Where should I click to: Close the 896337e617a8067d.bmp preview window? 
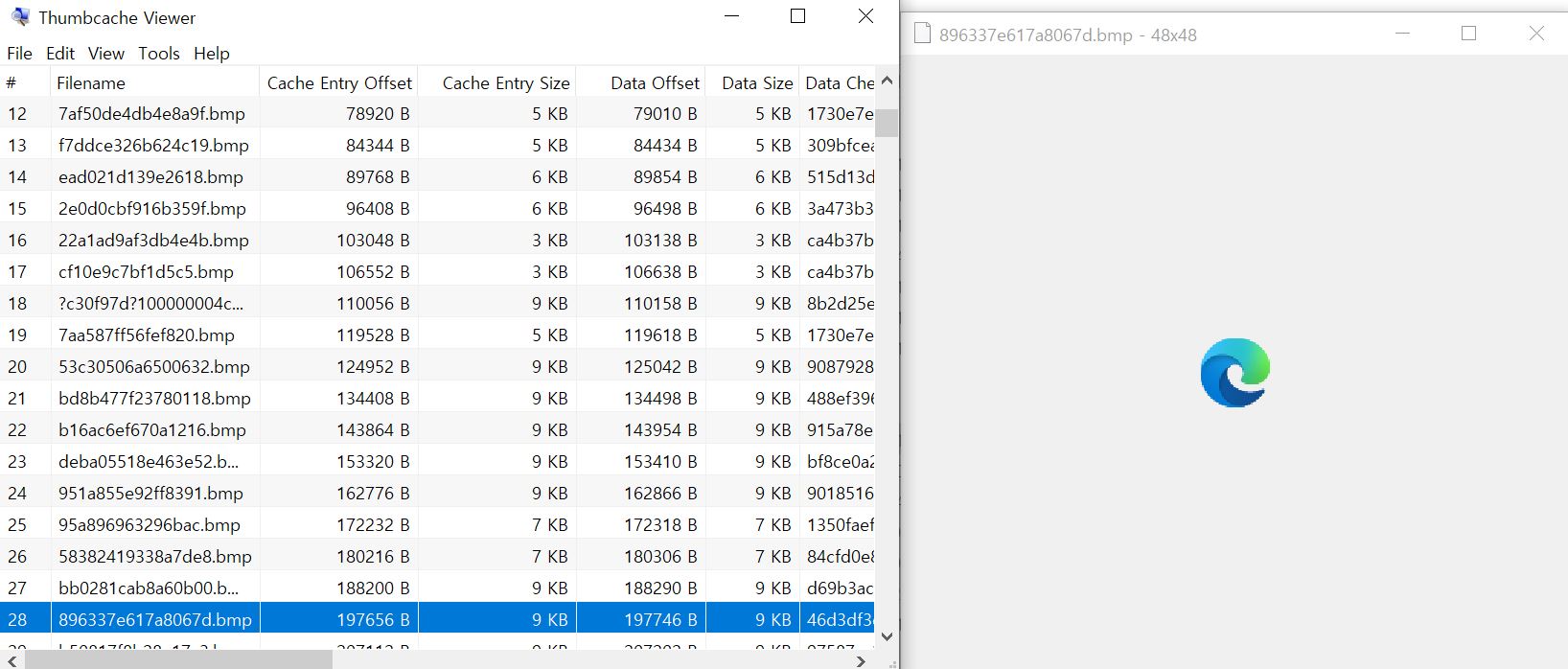coord(1536,34)
